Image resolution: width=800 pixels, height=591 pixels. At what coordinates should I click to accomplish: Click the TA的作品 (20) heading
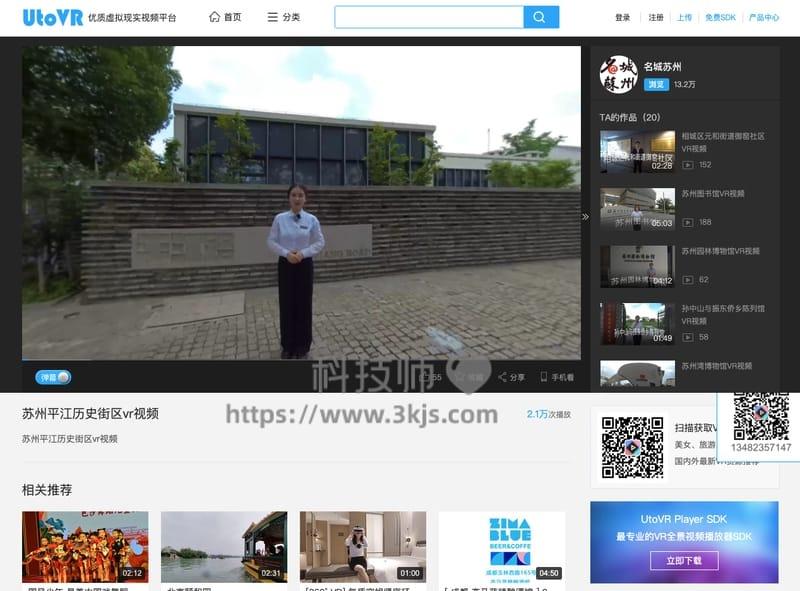(630, 117)
